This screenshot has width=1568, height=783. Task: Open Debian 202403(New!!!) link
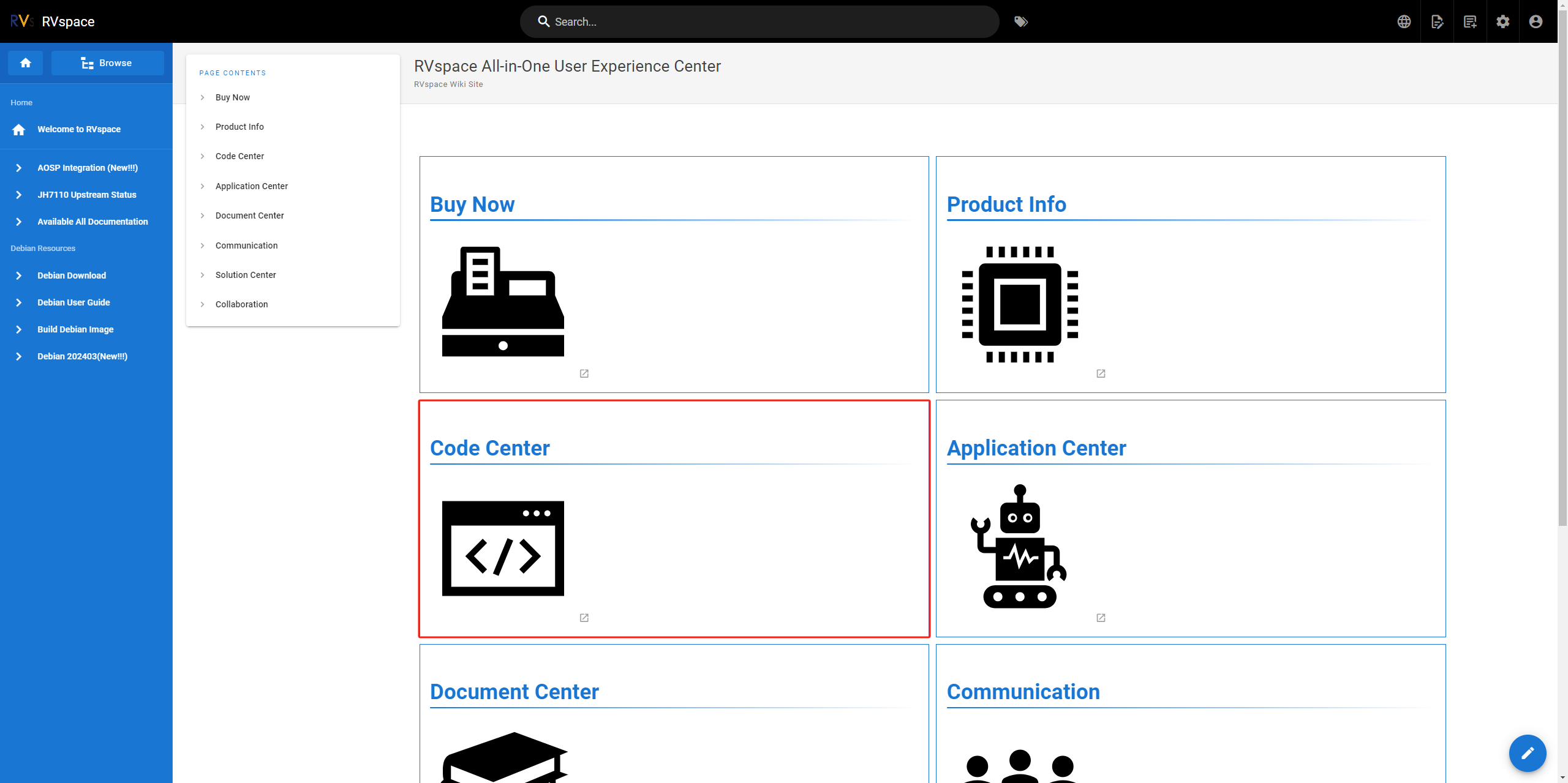point(82,356)
